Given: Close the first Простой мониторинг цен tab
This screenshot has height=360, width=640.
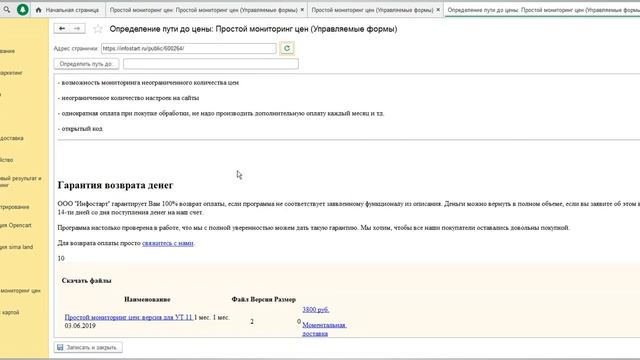Looking at the screenshot, I should [302, 9].
